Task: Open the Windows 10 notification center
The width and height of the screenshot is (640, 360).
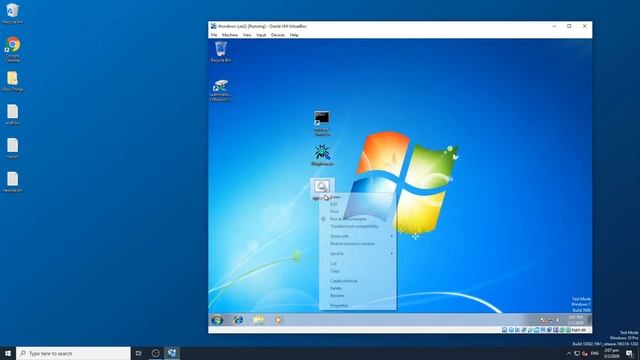Action: point(629,353)
